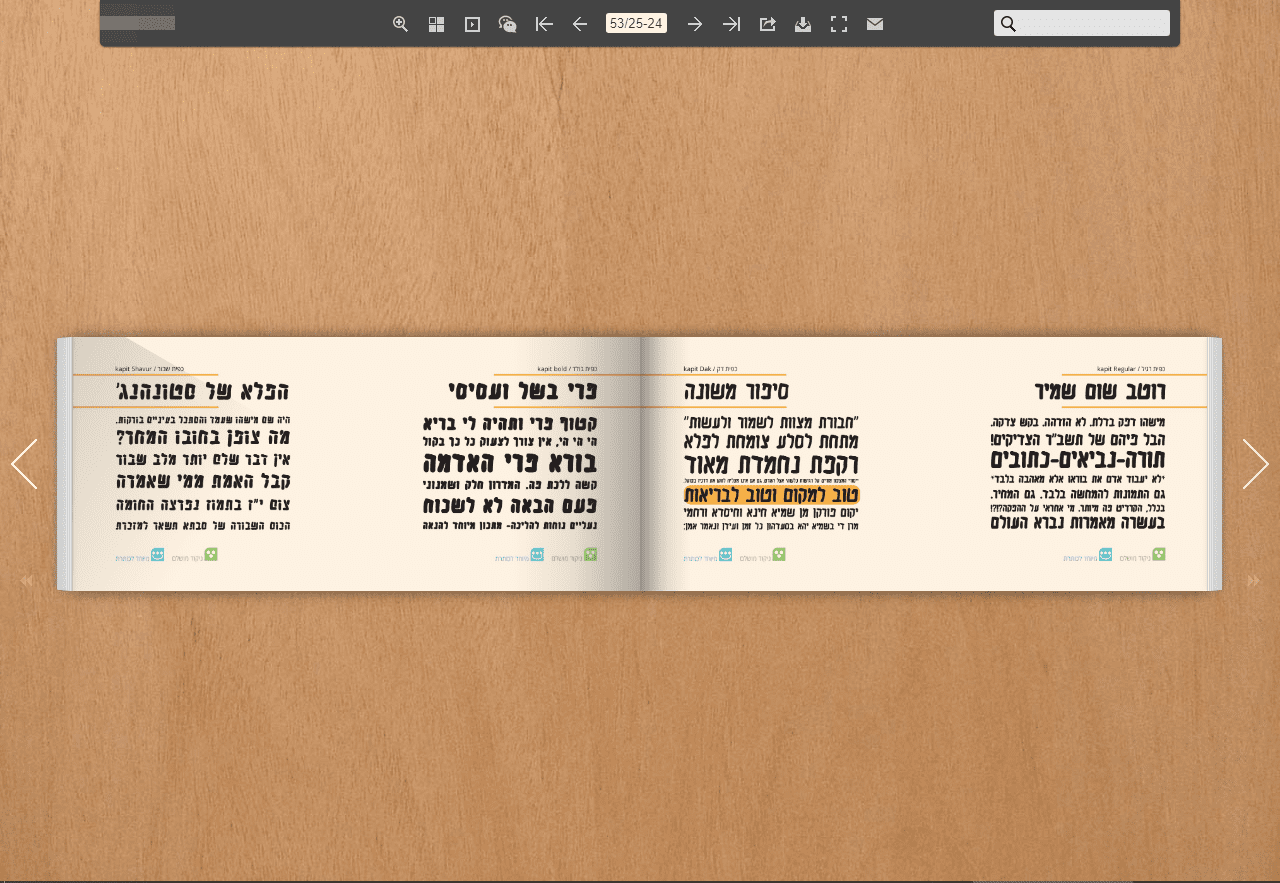Click the orange highlighted line 'טוב למקום וטוב לבריאות'

click(772, 495)
